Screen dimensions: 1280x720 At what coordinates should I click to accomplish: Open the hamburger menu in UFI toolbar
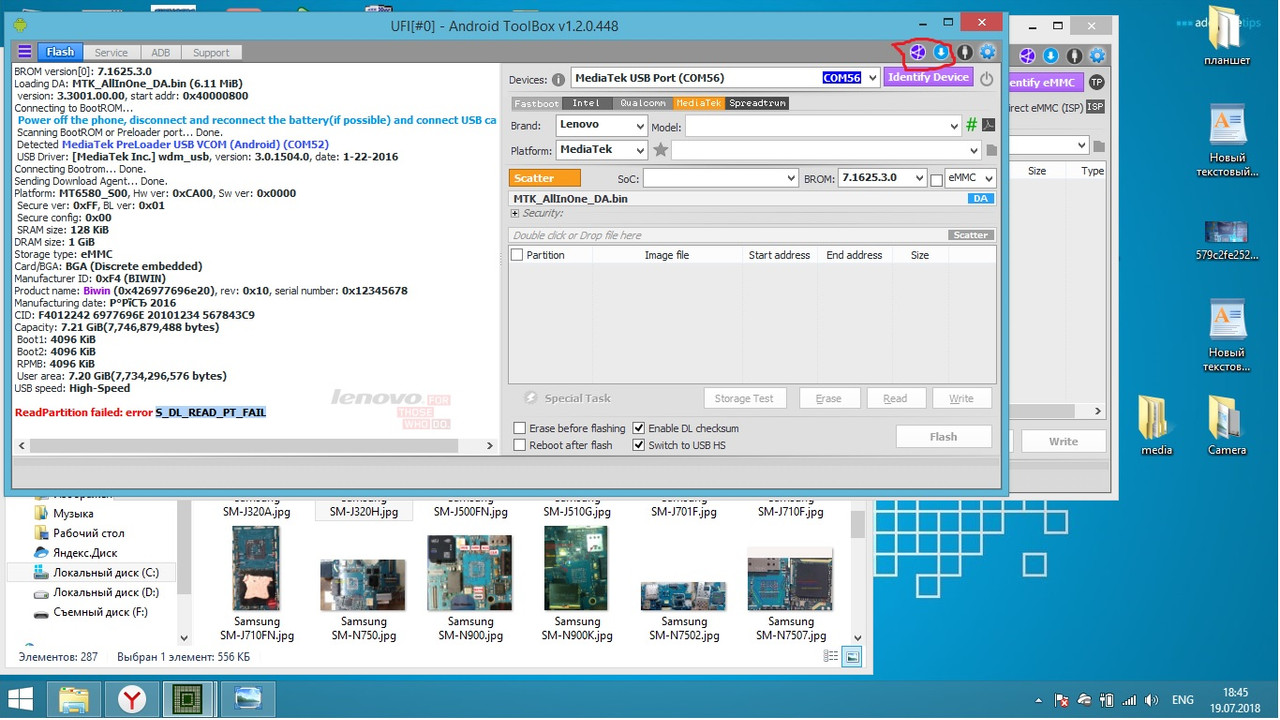(x=25, y=52)
